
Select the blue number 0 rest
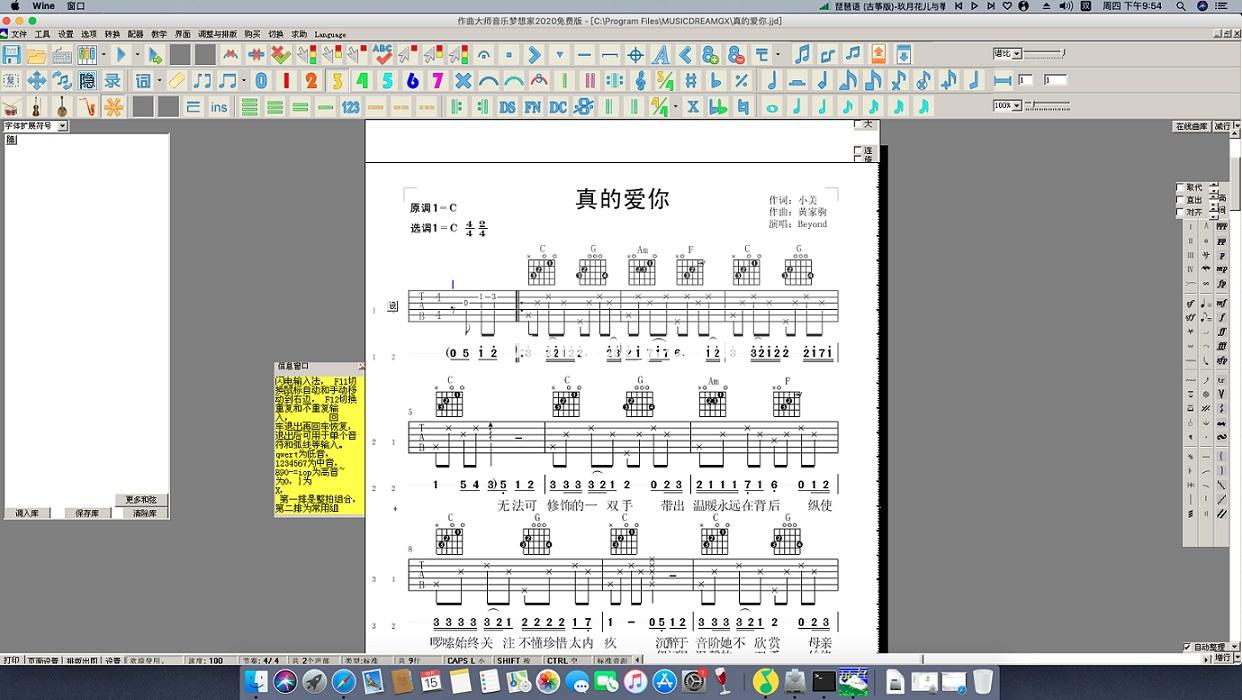261,80
